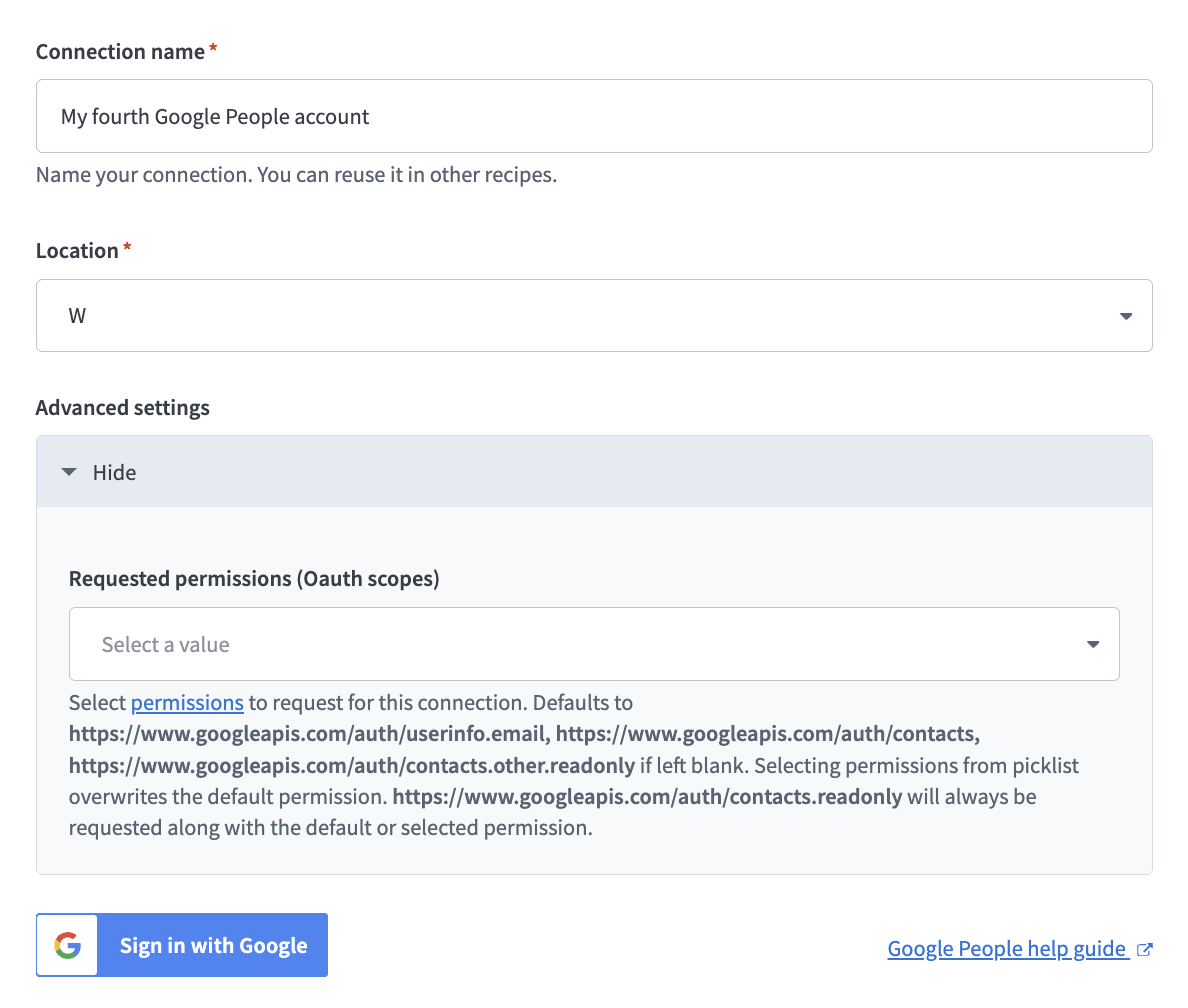Click the Connection name input field
This screenshot has width=1188, height=1008.
click(x=594, y=116)
